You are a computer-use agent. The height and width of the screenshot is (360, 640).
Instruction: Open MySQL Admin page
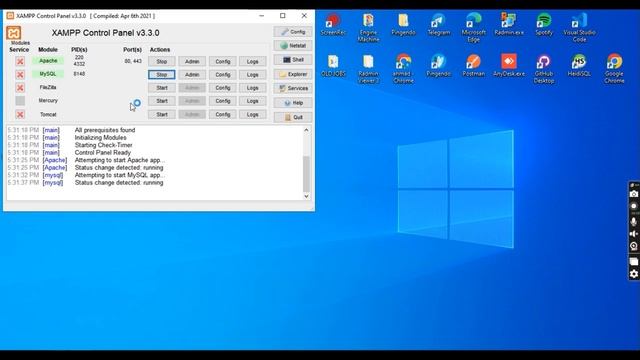point(192,75)
